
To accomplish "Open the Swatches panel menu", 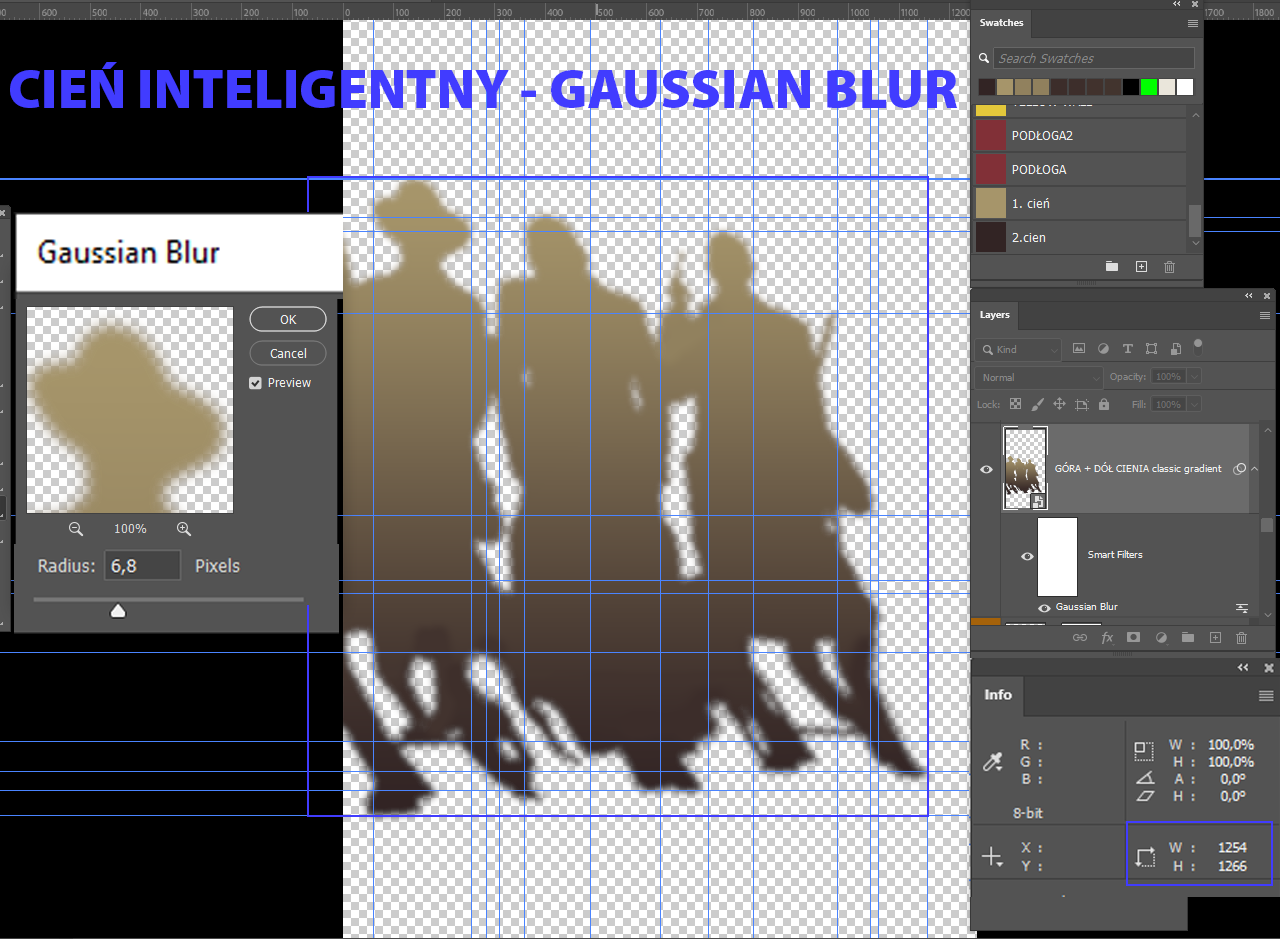I will (1192, 23).
